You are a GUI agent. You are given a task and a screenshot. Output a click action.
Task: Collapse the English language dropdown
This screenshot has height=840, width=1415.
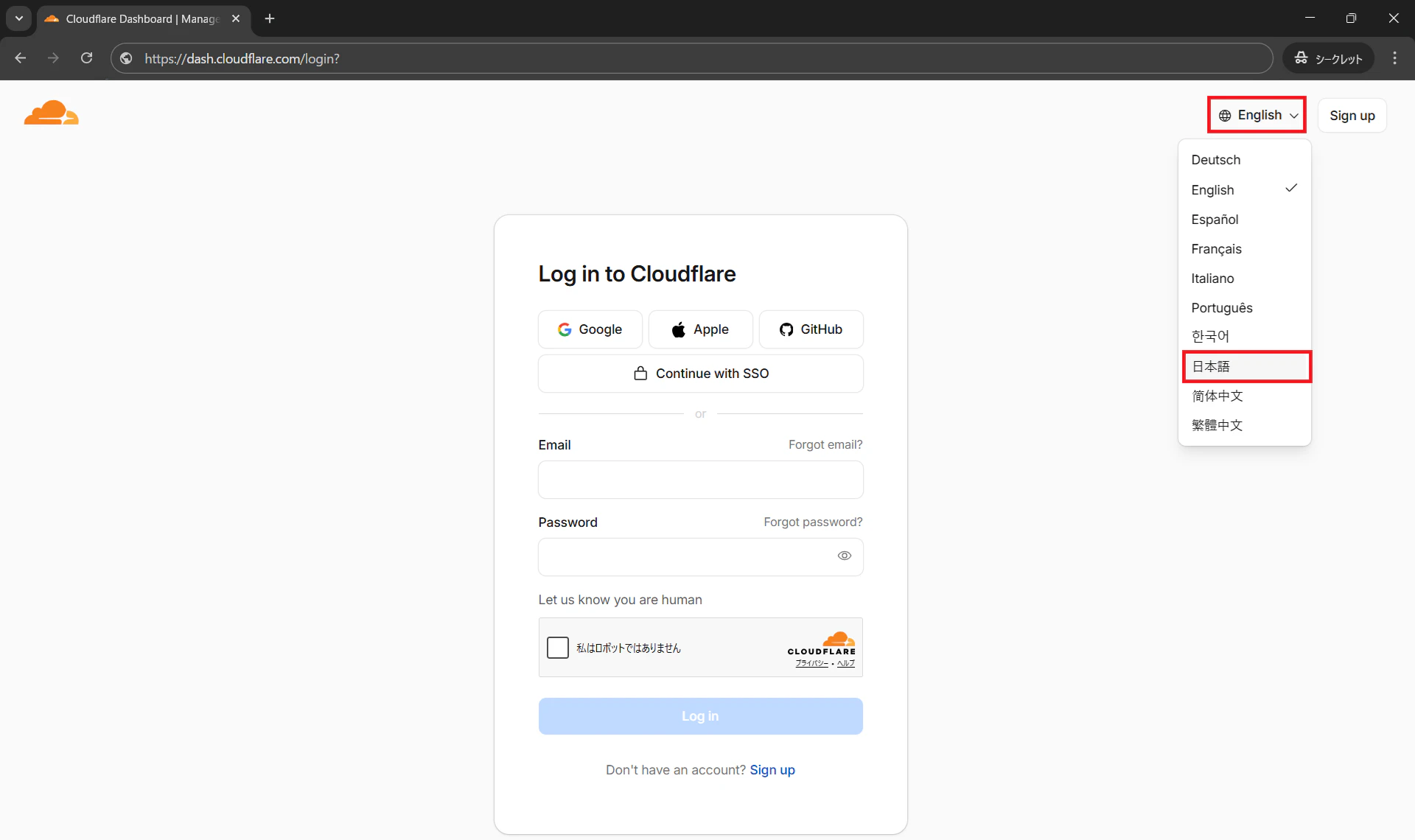(1257, 115)
